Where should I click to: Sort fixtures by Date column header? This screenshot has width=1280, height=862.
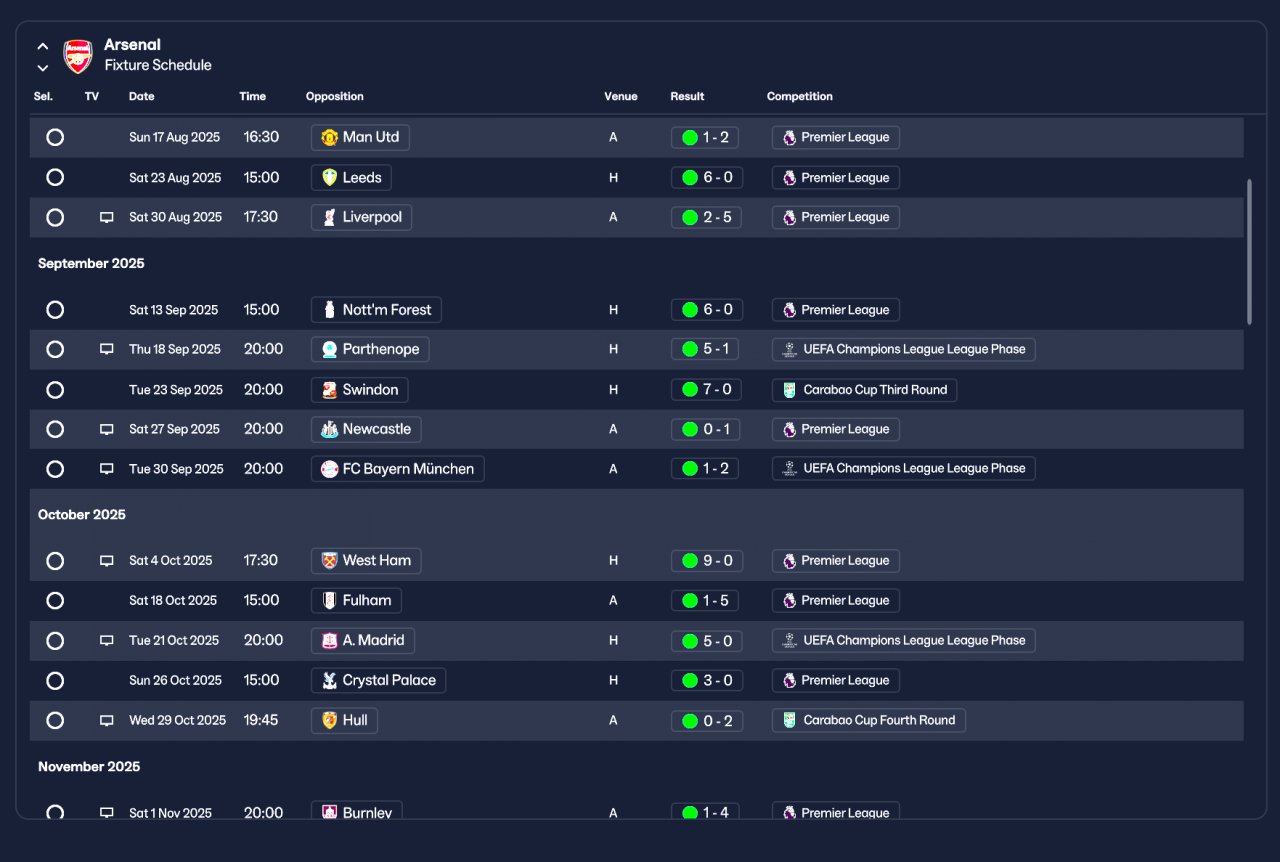tap(142, 97)
